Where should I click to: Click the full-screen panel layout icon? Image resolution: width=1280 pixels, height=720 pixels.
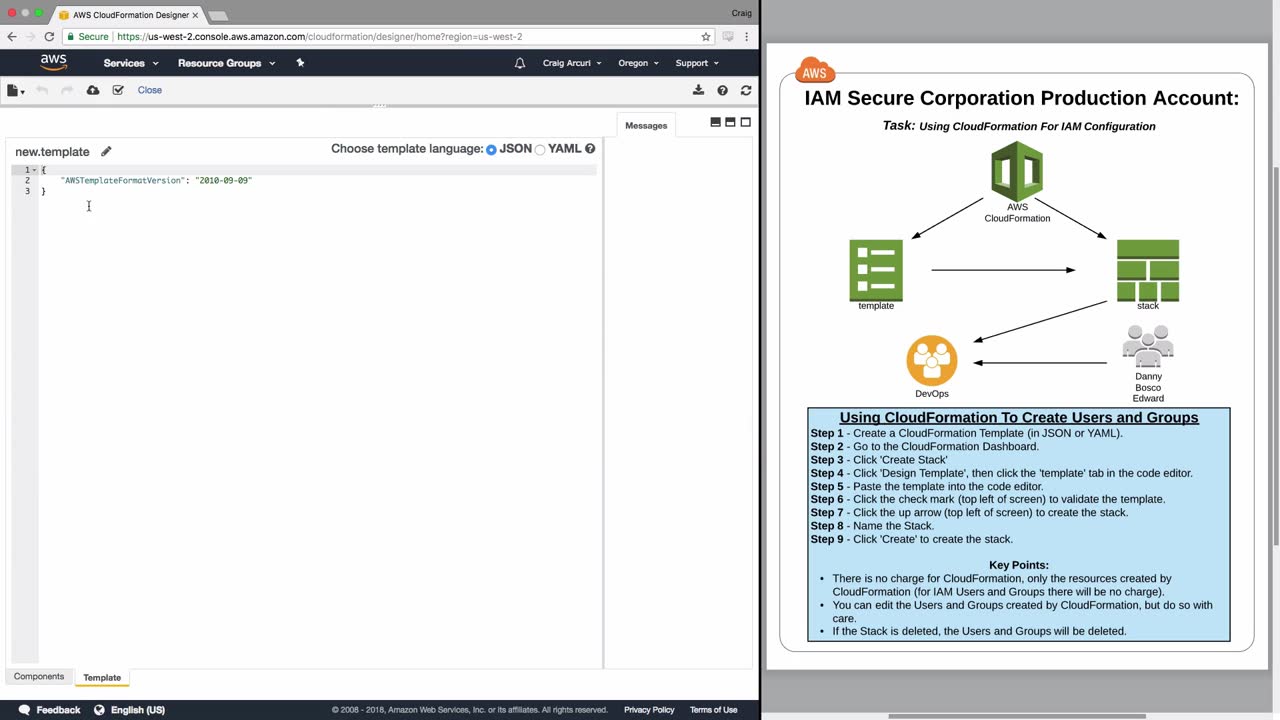(x=745, y=122)
